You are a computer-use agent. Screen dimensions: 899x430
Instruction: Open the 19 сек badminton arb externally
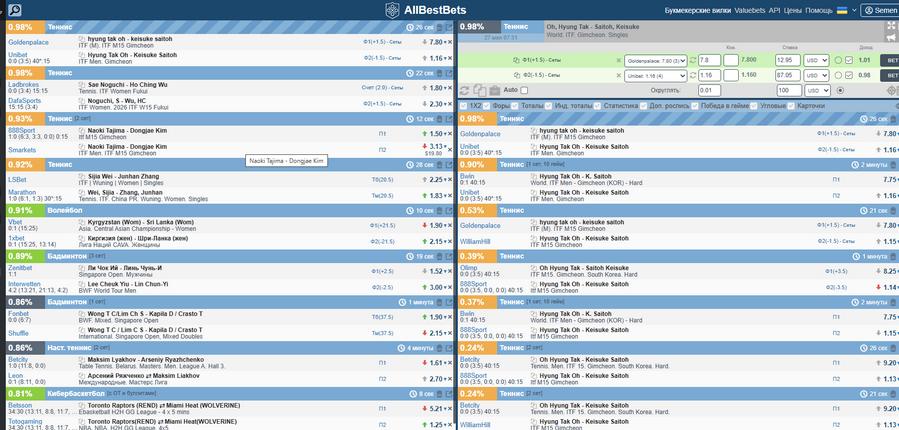click(x=449, y=257)
